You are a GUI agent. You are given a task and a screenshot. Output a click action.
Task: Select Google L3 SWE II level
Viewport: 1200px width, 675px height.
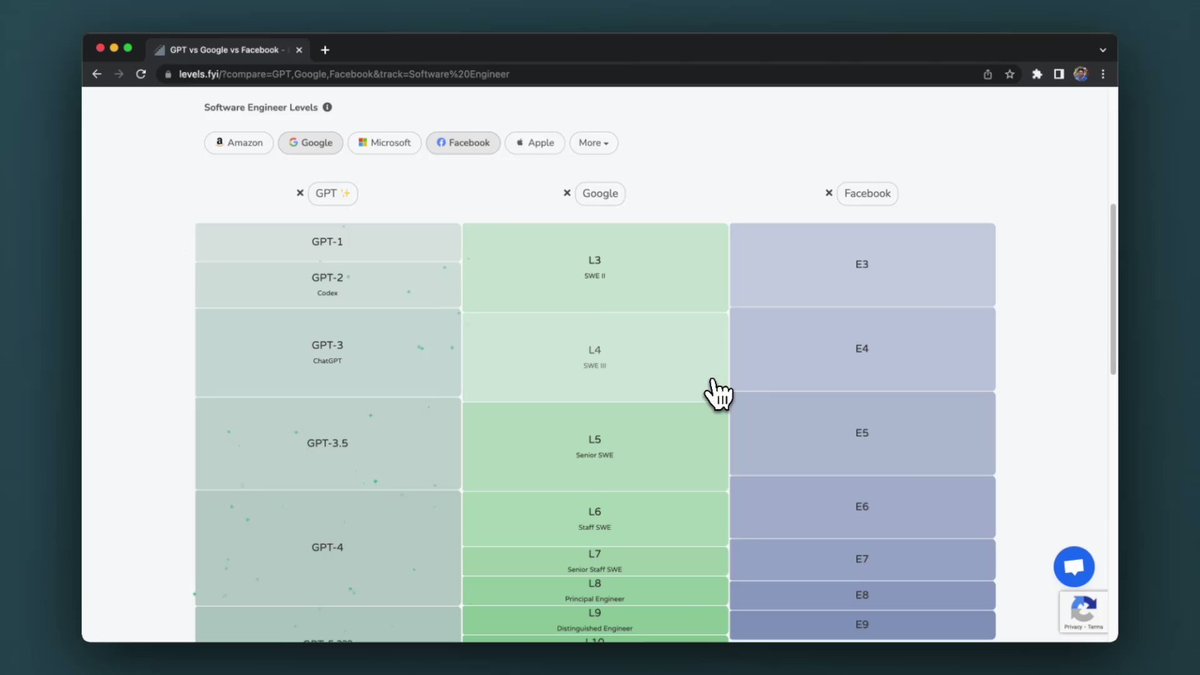coord(595,267)
